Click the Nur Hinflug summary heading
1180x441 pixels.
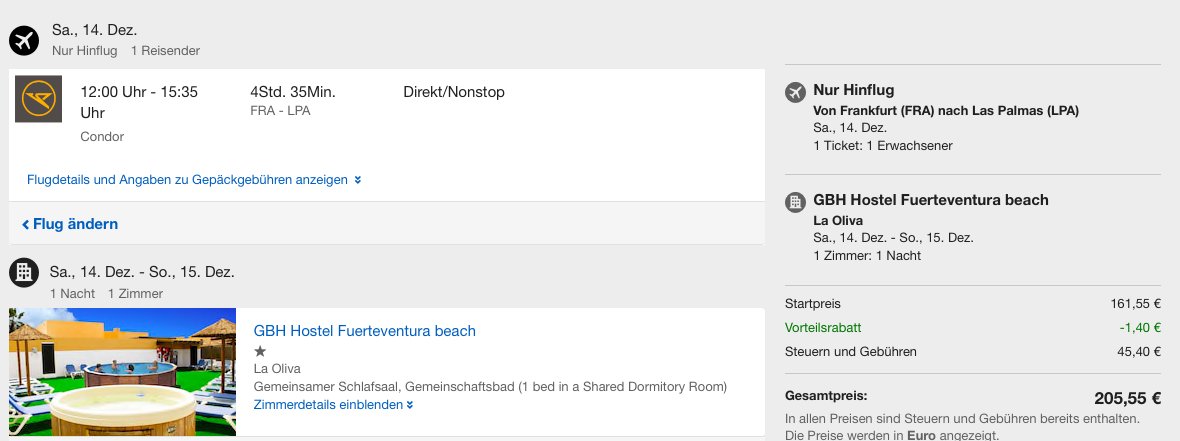[x=853, y=91]
